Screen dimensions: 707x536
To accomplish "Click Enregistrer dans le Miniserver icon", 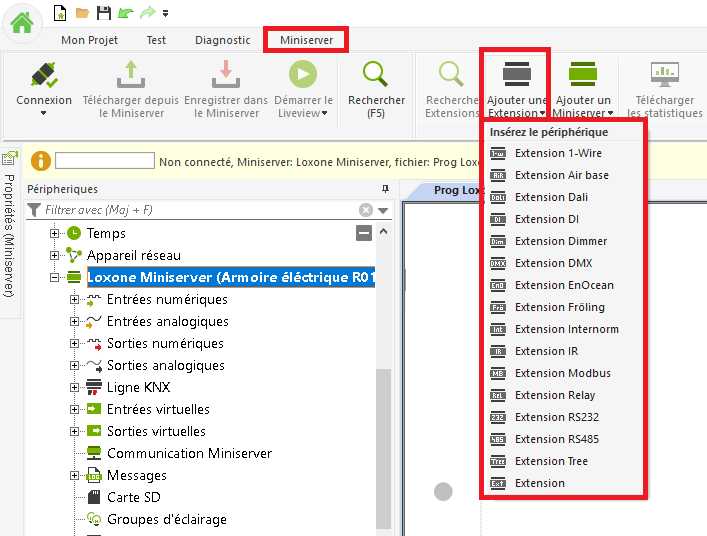I will [x=226, y=75].
